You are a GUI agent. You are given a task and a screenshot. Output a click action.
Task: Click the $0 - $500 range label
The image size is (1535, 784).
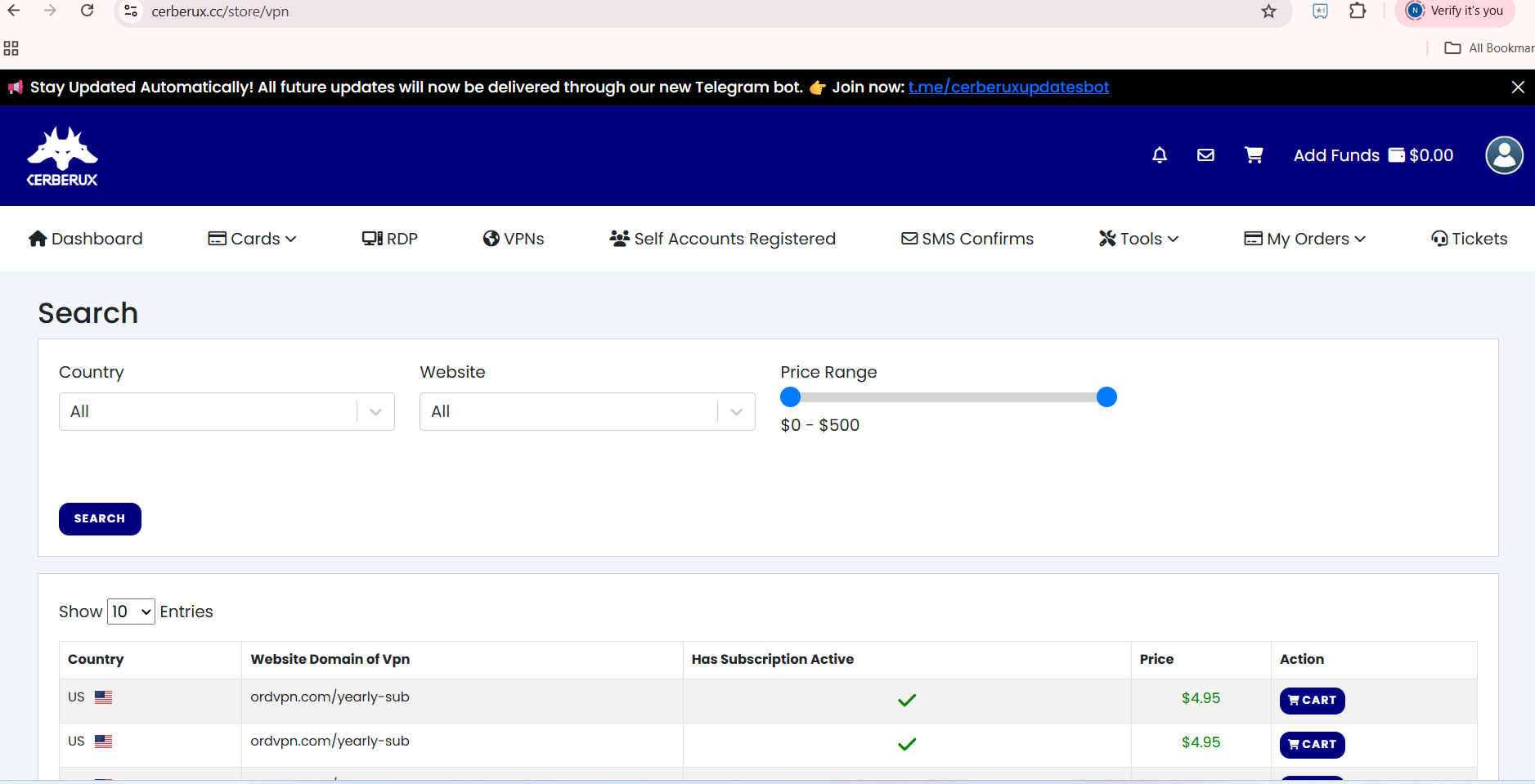point(820,425)
